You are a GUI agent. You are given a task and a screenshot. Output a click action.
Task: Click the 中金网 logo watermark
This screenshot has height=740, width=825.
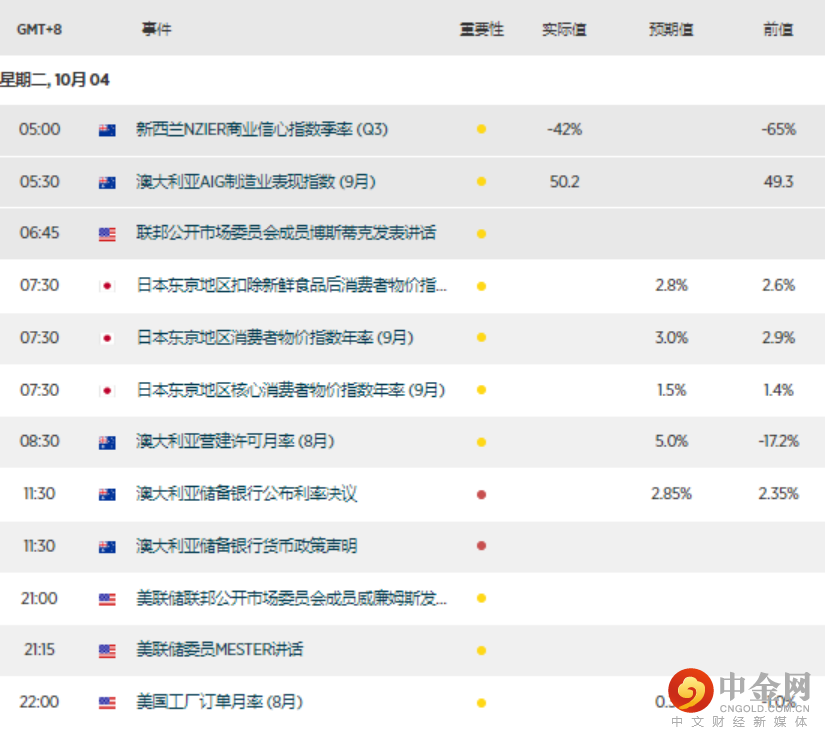tap(740, 698)
